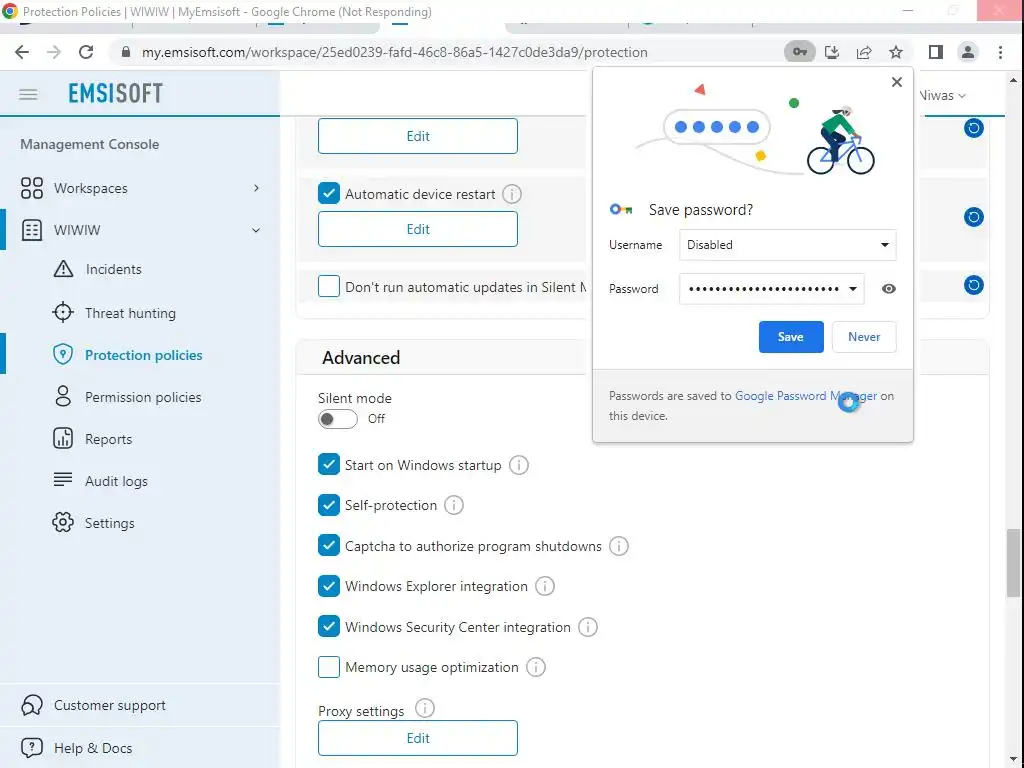Uncheck Windows Security Center integration
The height and width of the screenshot is (768, 1024).
coord(328,626)
